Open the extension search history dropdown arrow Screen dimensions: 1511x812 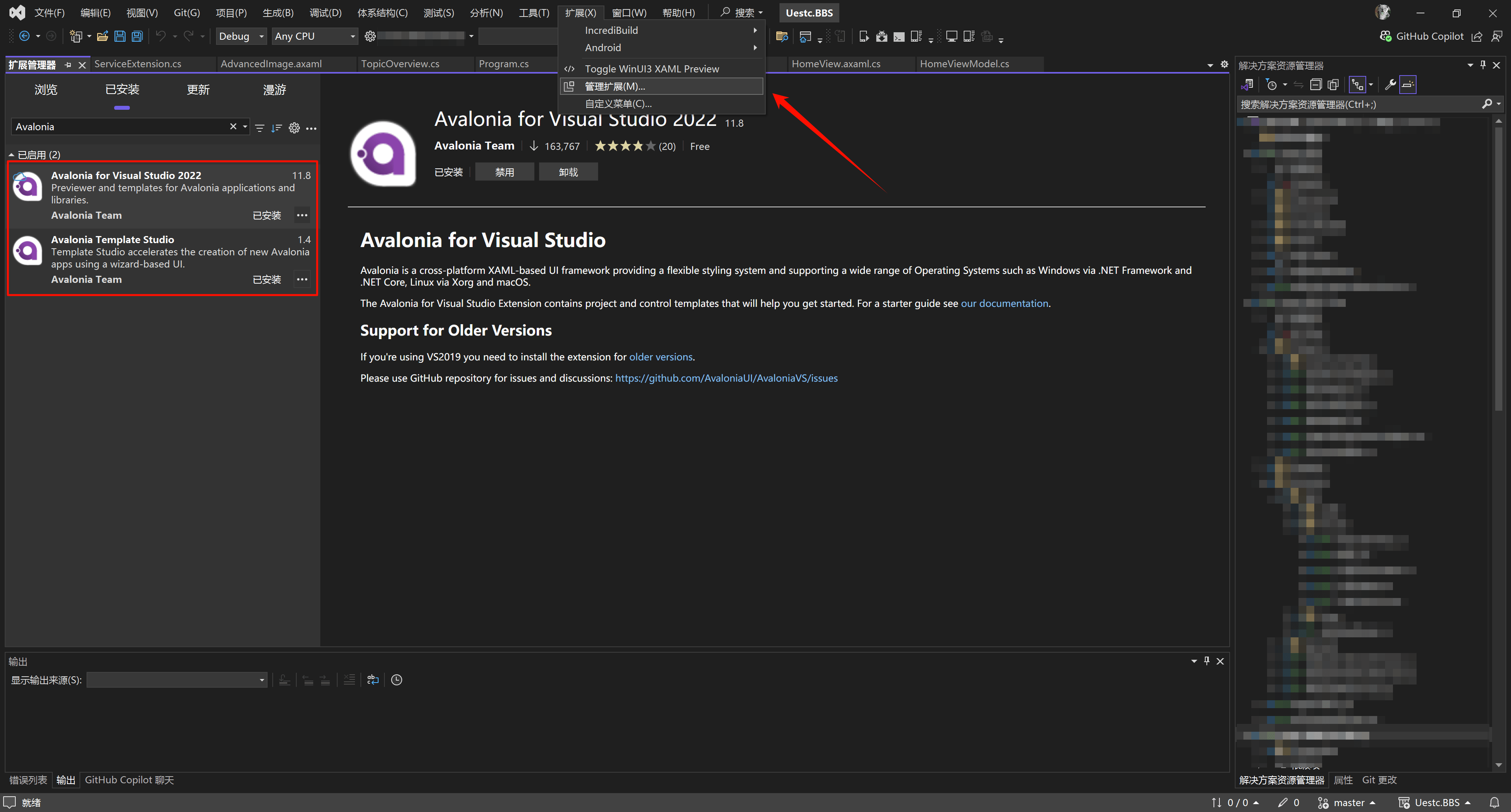click(x=245, y=127)
